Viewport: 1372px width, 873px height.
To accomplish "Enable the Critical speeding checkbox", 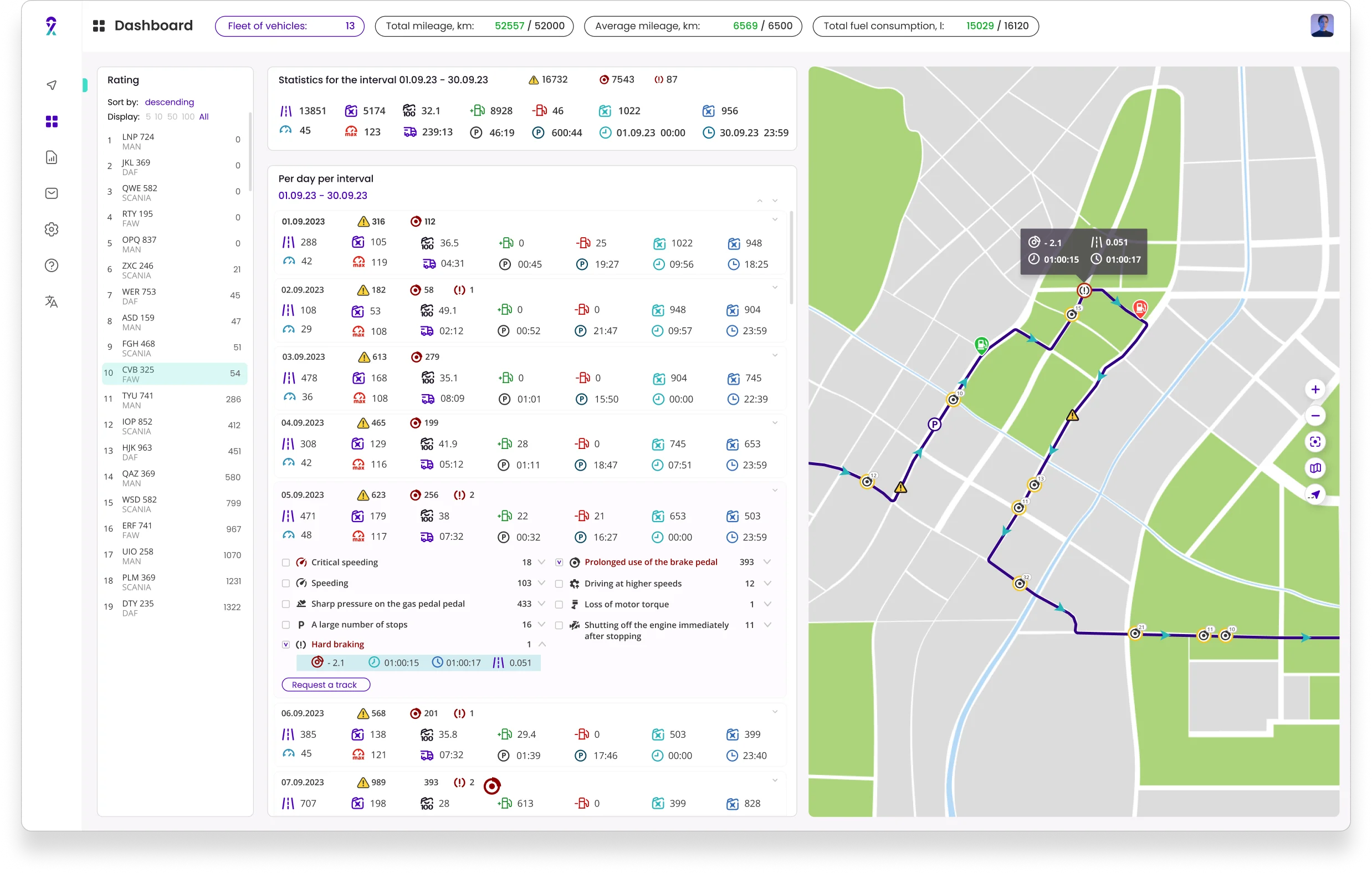I will click(286, 563).
